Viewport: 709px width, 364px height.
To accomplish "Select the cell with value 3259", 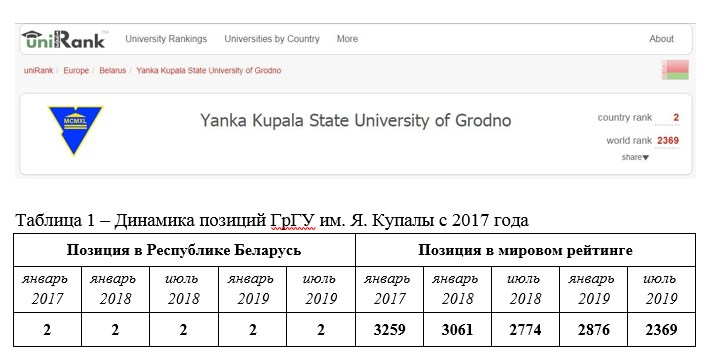I will (x=389, y=330).
